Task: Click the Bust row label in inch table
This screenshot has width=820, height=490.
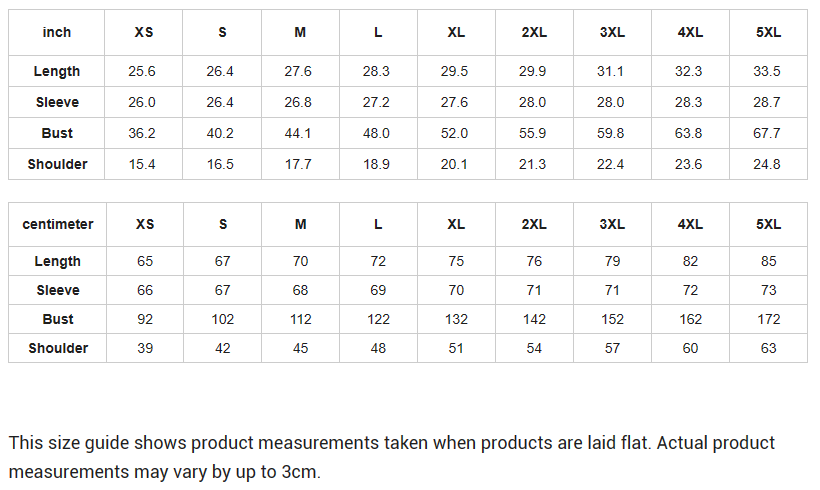Action: tap(57, 133)
